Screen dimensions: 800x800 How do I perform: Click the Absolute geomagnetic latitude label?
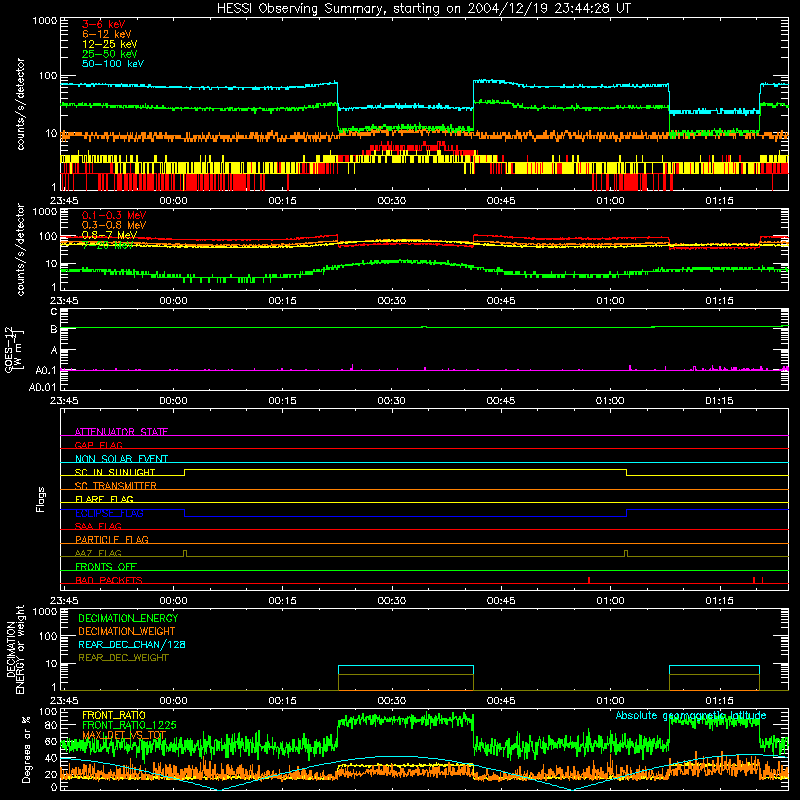click(x=691, y=715)
